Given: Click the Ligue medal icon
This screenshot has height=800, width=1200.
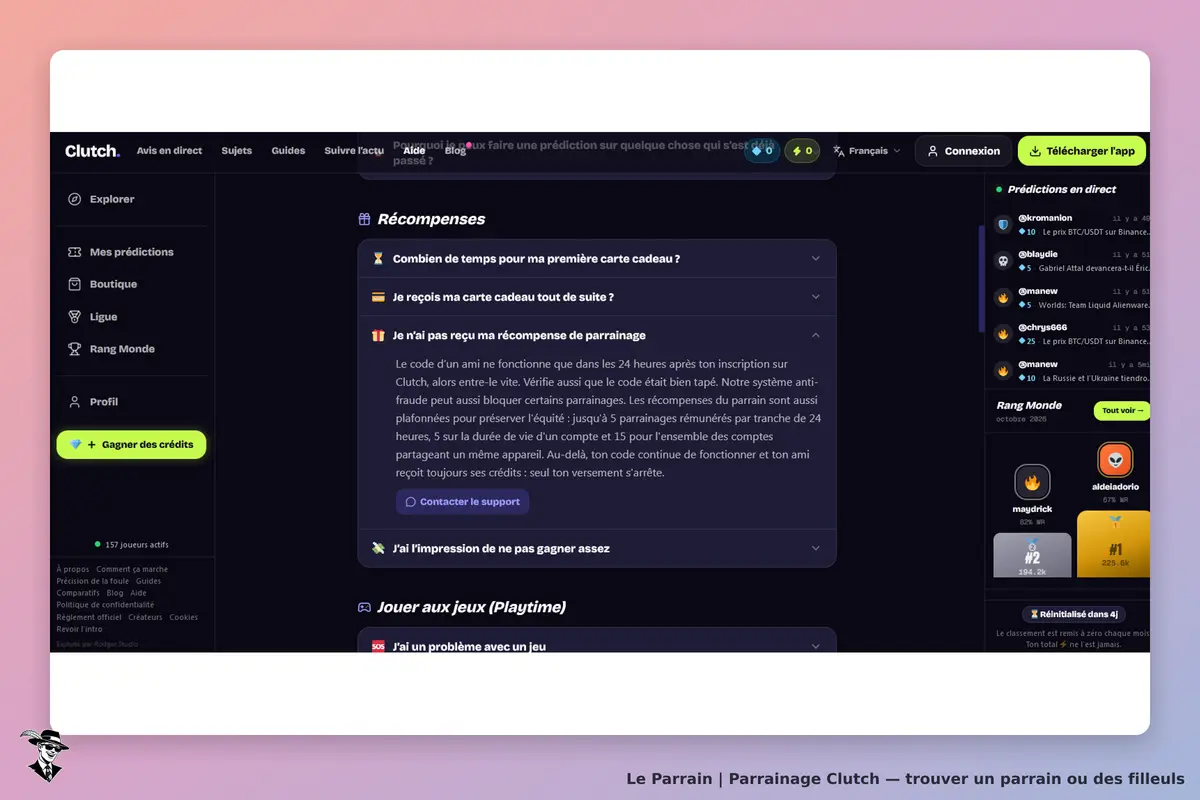Looking at the screenshot, I should (x=74, y=317).
